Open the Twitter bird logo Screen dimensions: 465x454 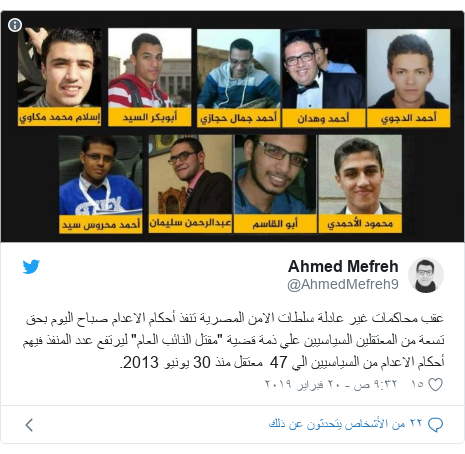[x=31, y=267]
